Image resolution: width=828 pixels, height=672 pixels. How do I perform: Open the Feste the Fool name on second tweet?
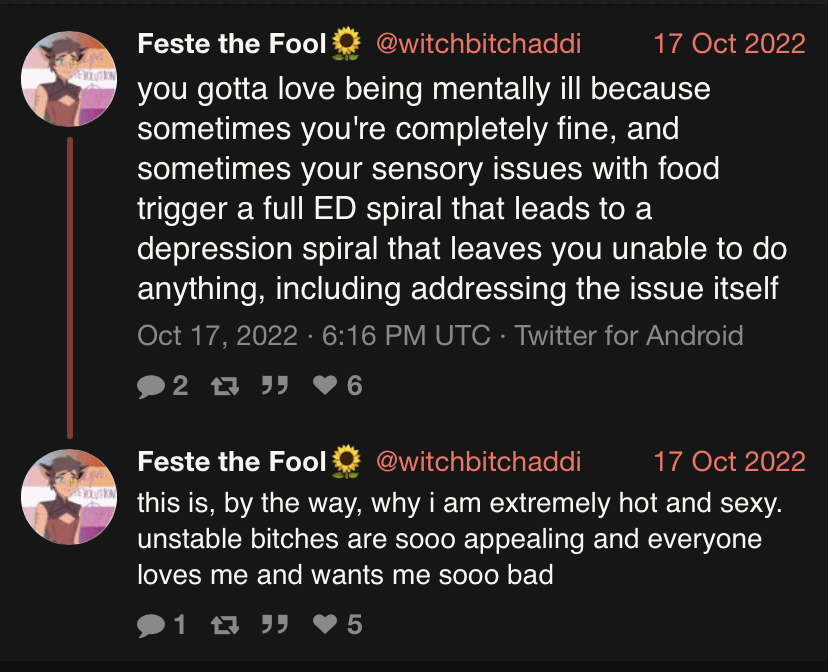click(x=233, y=462)
